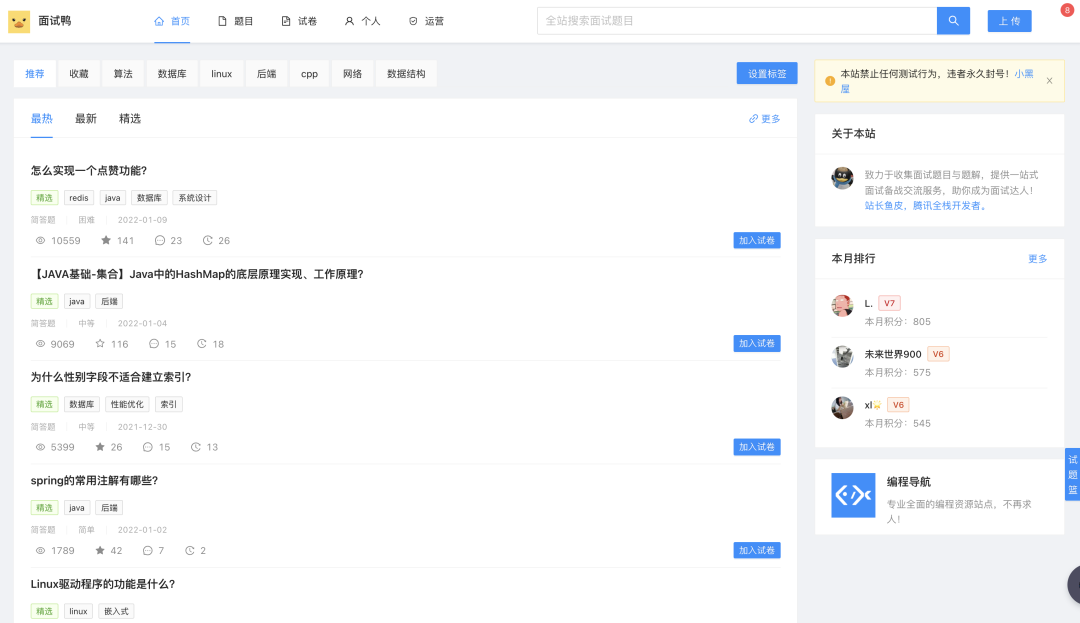Switch to the 最热 list tab

tap(41, 118)
